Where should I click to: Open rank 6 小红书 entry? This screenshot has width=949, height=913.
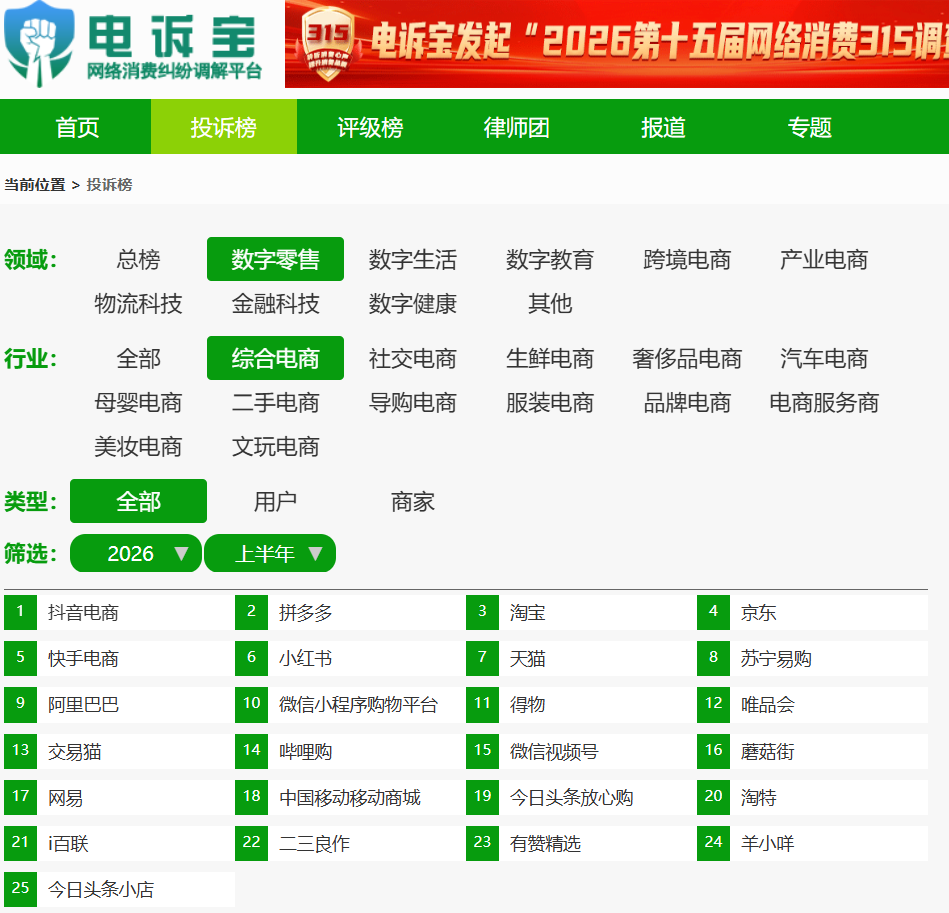coord(350,658)
